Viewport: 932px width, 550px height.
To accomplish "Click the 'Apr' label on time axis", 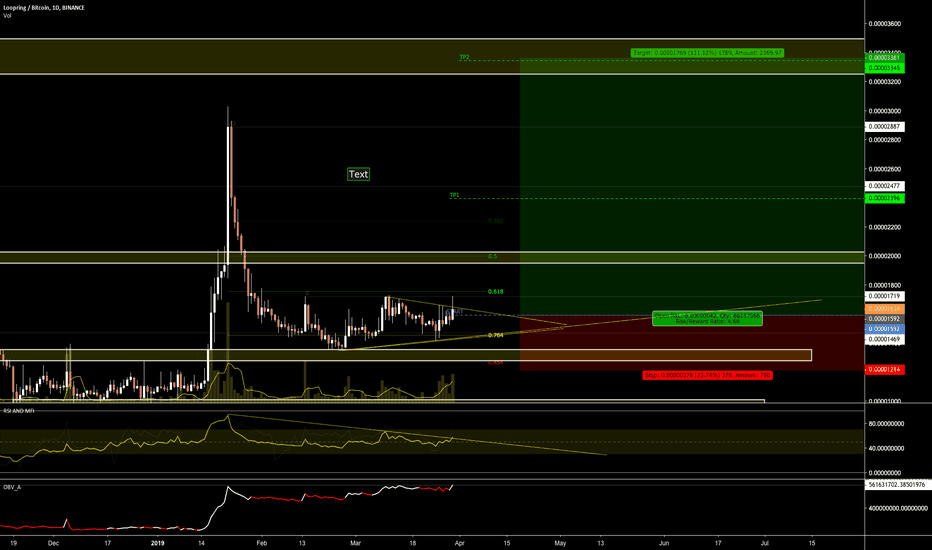I will click(459, 543).
